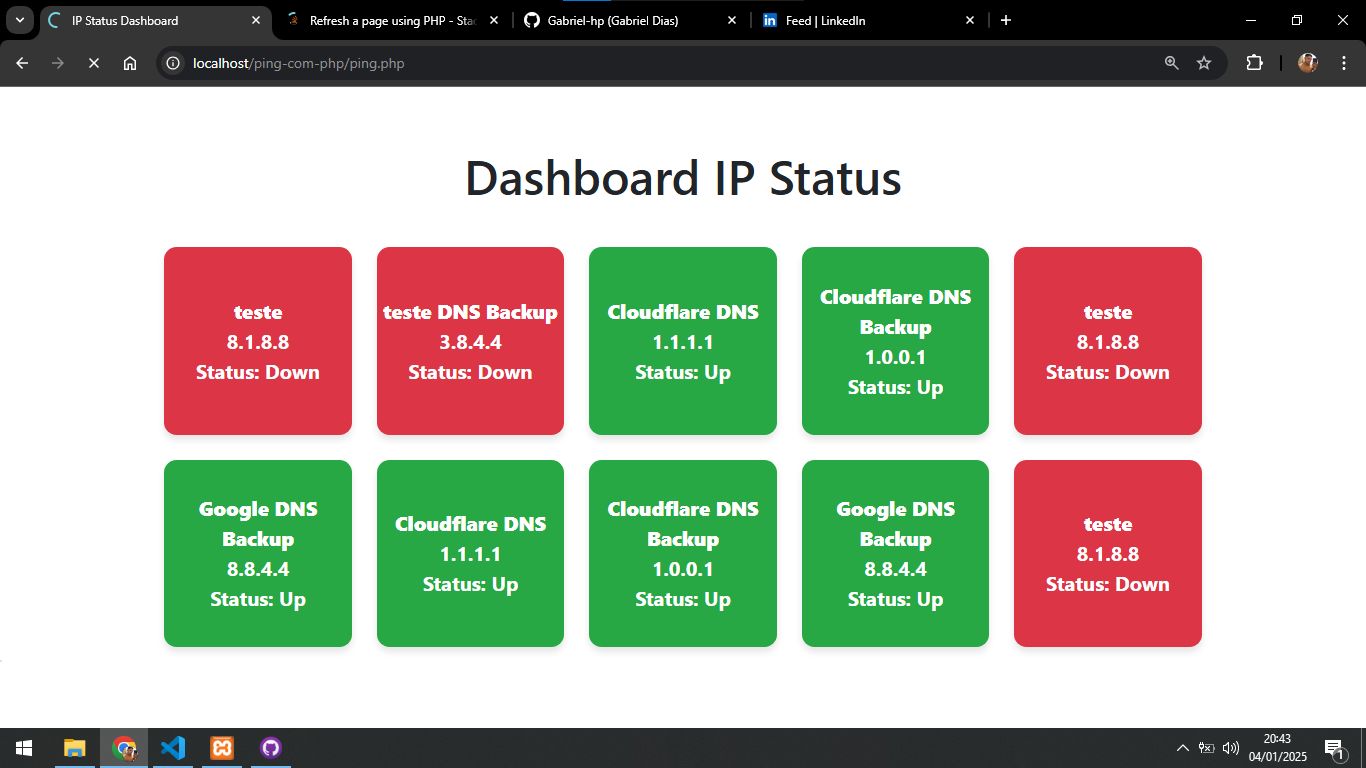Click the localhost address bar URL
1366x768 pixels.
coord(300,63)
